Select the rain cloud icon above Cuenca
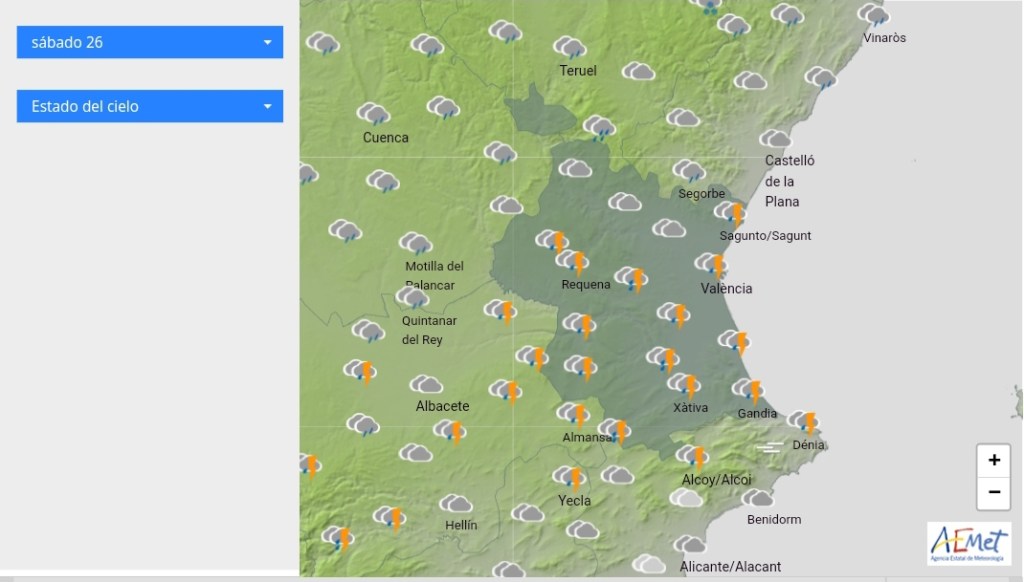The width and height of the screenshot is (1024, 582). click(373, 113)
